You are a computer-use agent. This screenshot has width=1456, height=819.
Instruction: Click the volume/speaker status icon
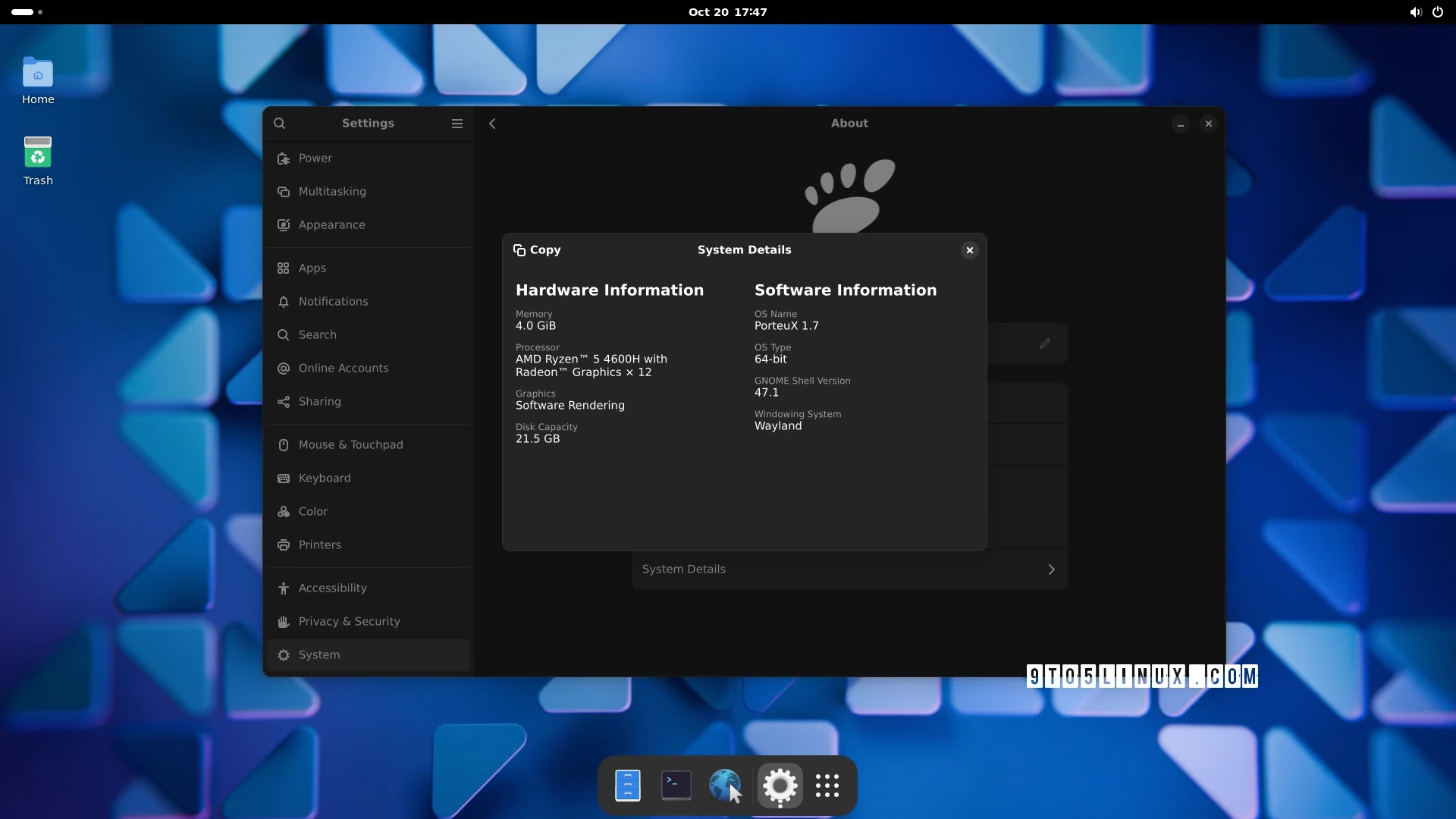(x=1414, y=12)
